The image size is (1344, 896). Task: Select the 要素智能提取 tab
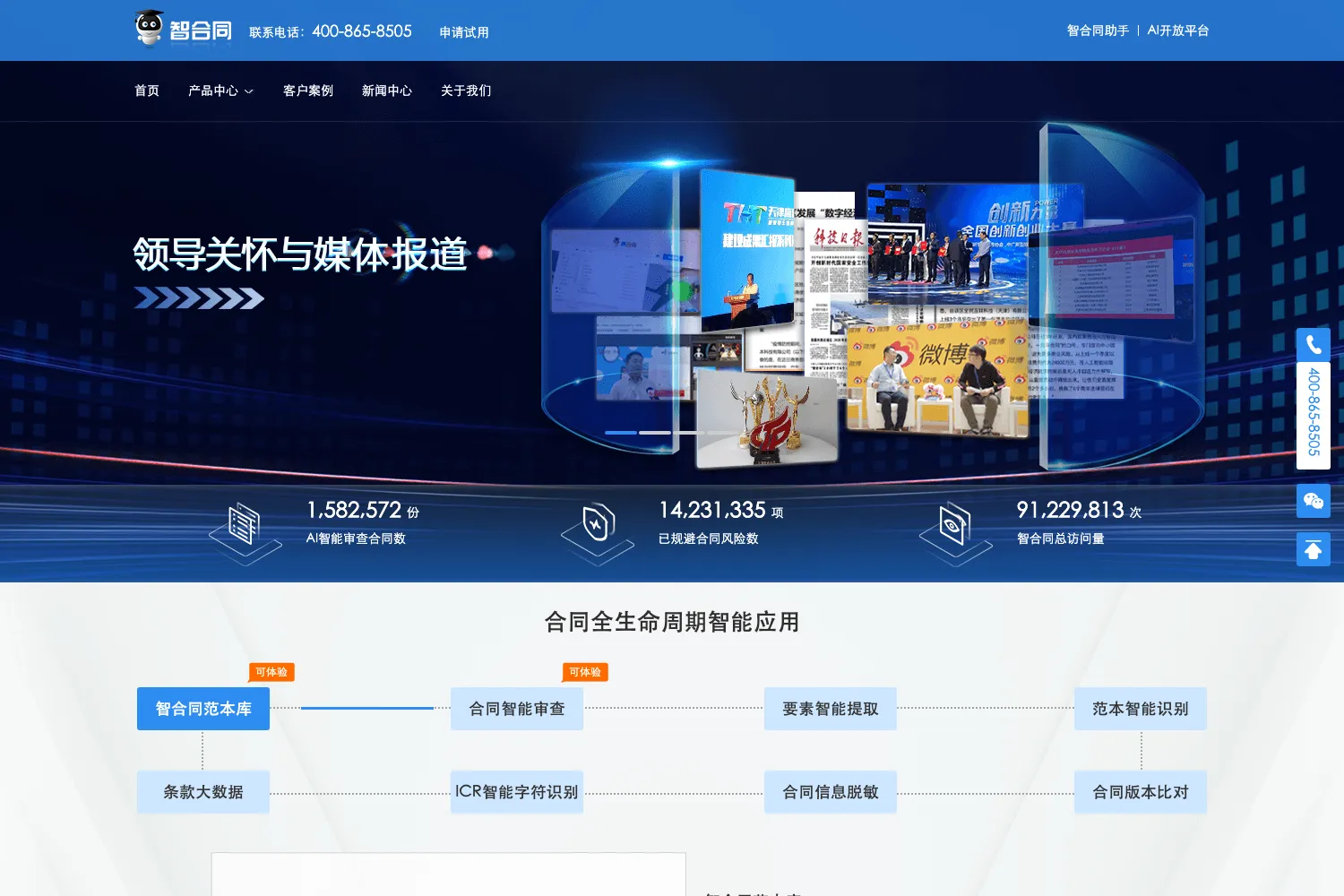(x=831, y=709)
